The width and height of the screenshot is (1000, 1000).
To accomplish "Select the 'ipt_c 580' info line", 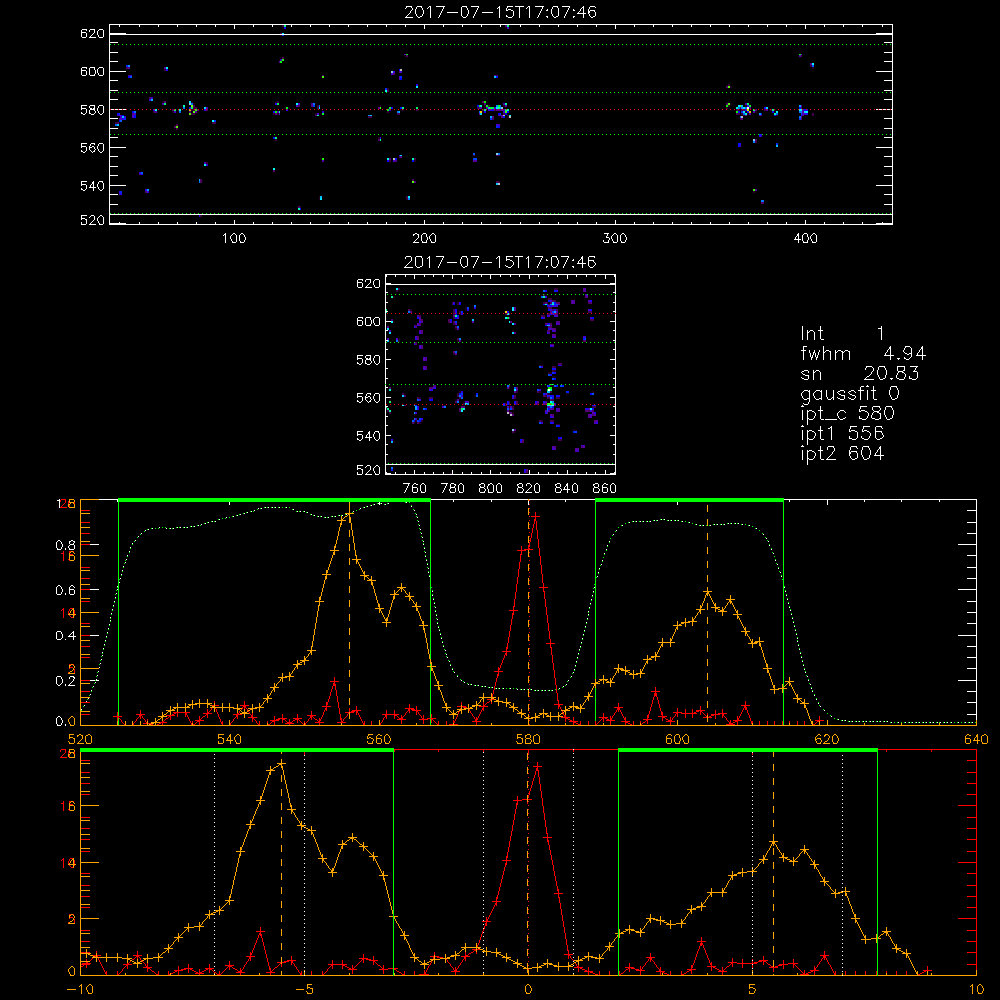I will pyautogui.click(x=848, y=414).
